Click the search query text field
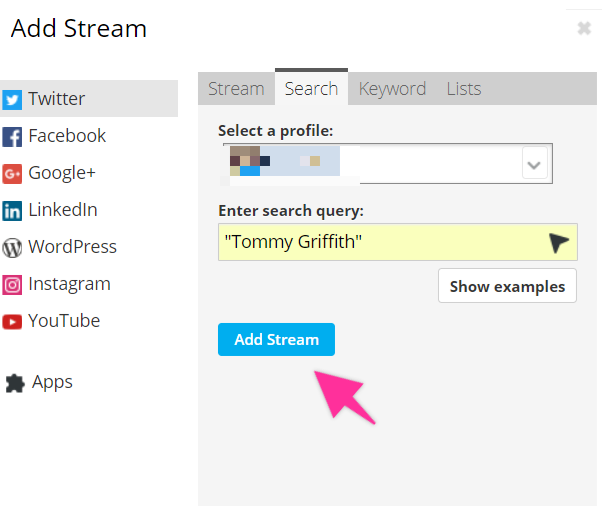This screenshot has width=602, height=506. point(380,242)
